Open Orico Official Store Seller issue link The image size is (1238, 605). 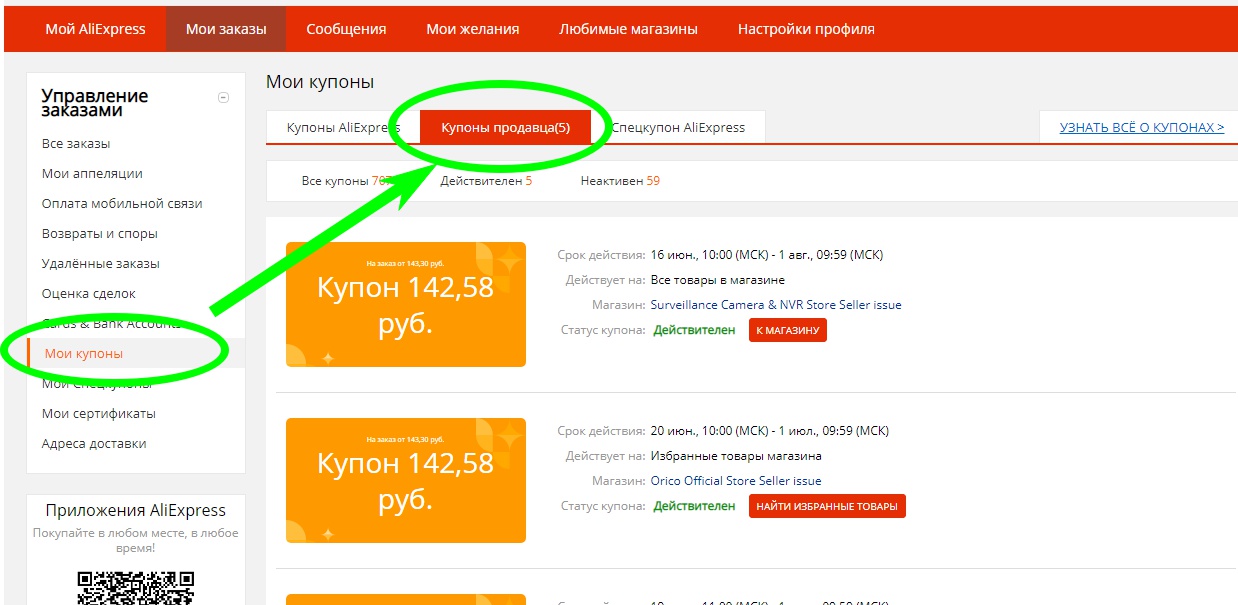736,481
